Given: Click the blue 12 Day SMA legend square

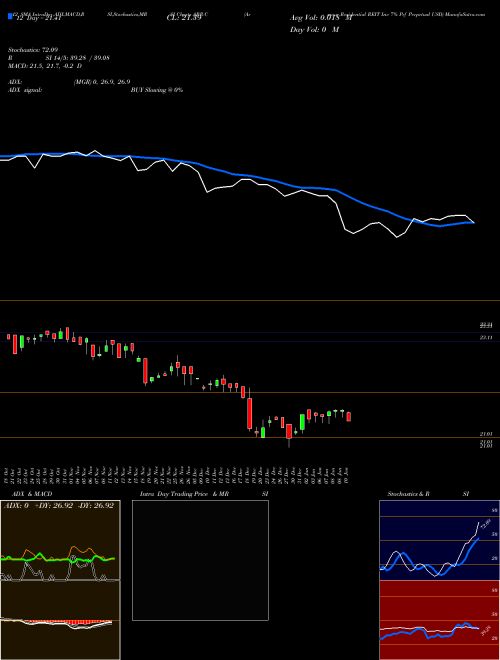Looking at the screenshot, I should [x=10, y=17].
